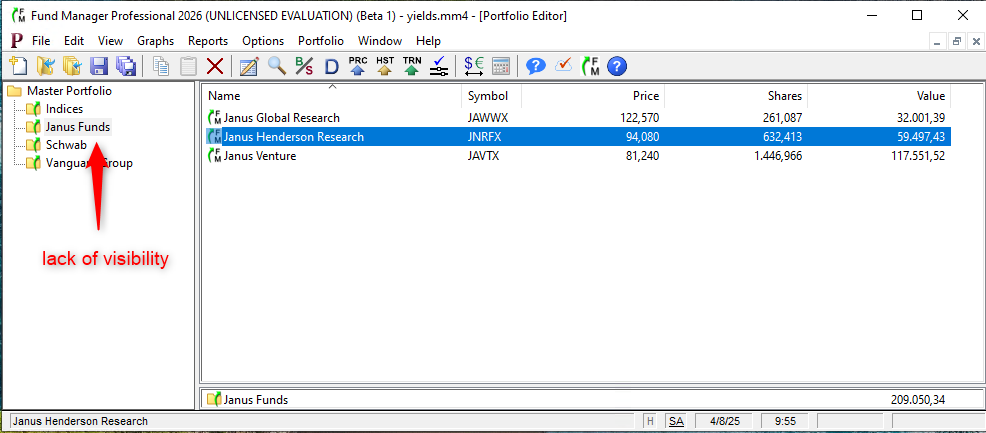
Task: Open the Help menu
Action: tap(428, 41)
